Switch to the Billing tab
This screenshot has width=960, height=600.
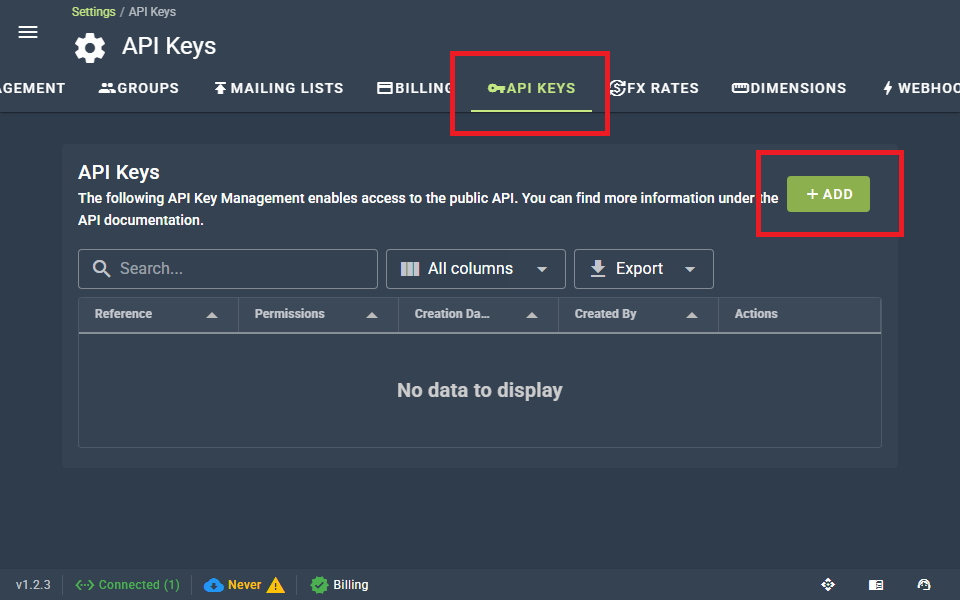pyautogui.click(x=414, y=88)
